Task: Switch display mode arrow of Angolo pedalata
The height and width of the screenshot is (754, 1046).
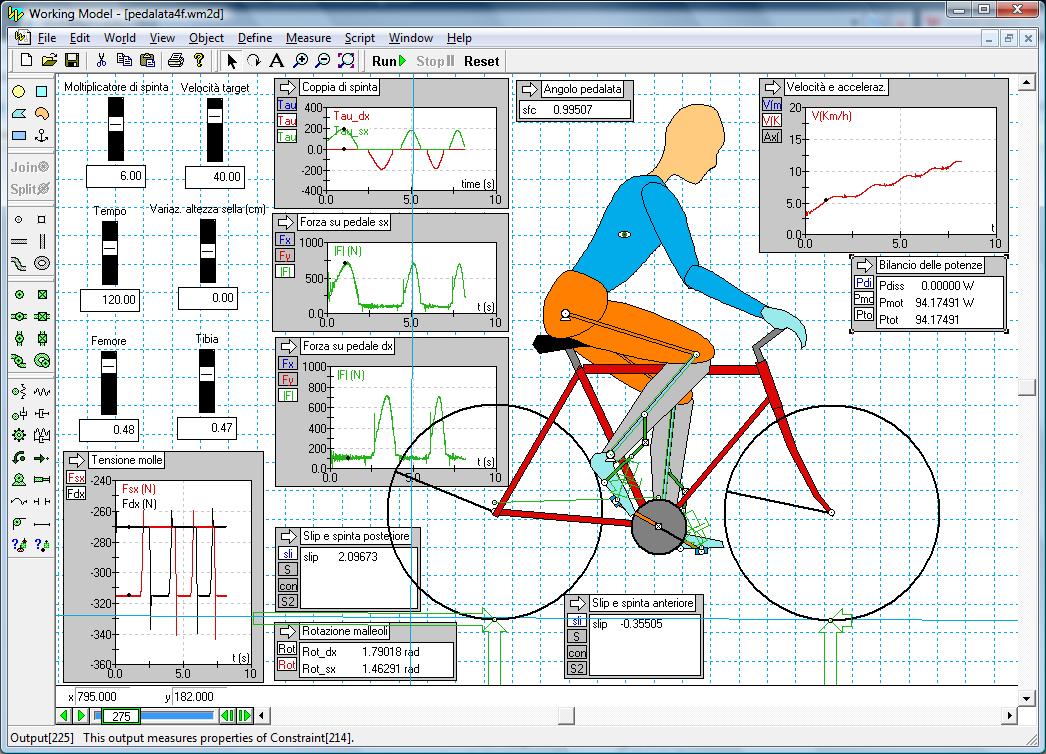Action: click(x=529, y=89)
